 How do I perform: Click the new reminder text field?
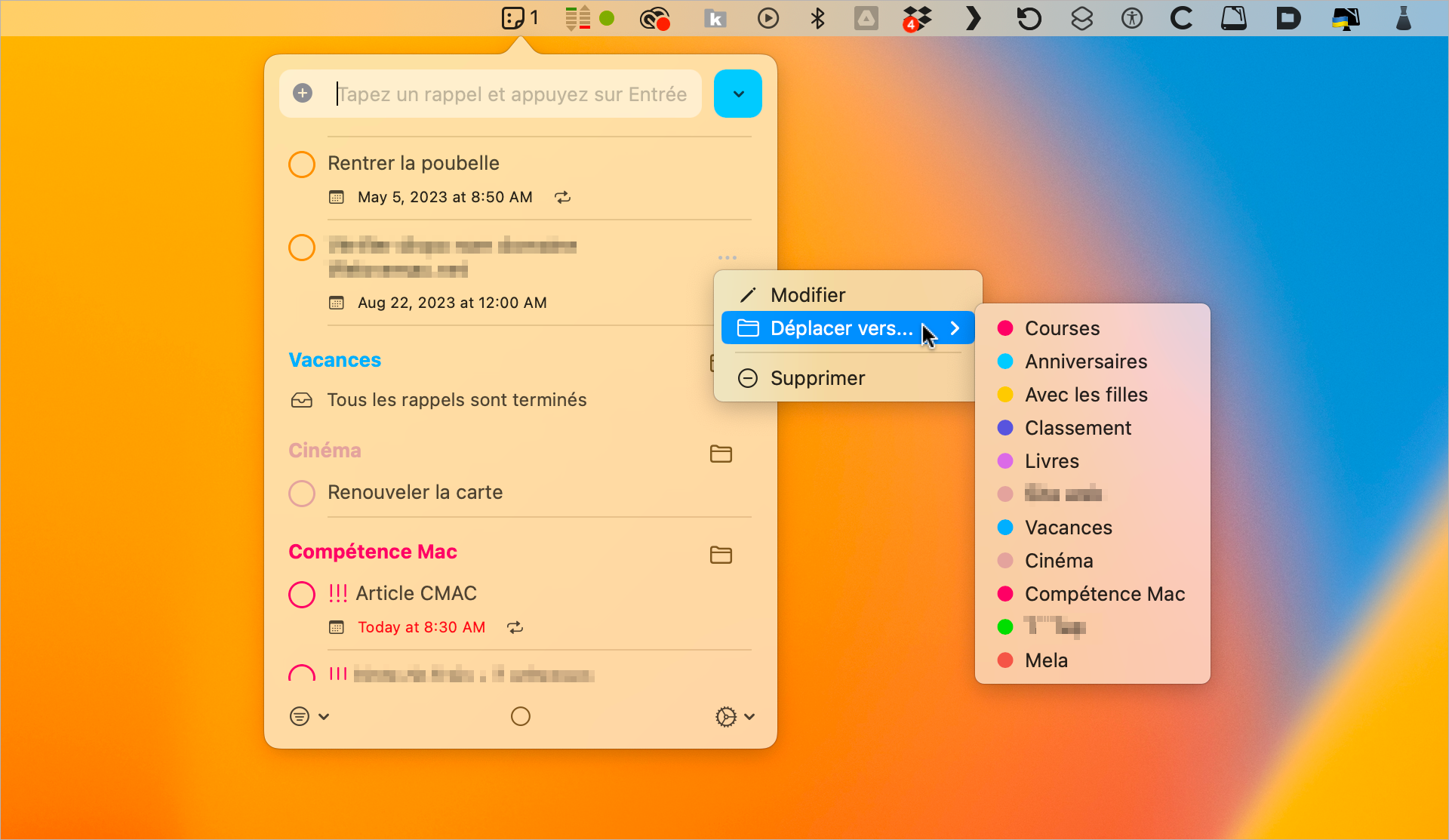[x=512, y=94]
